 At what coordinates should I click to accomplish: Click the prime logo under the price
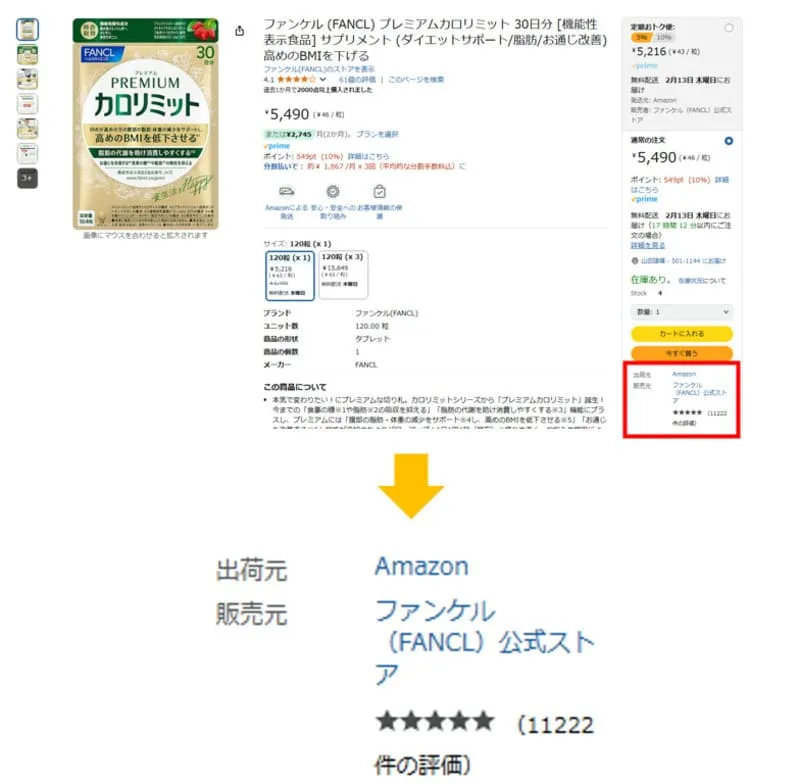[x=277, y=146]
